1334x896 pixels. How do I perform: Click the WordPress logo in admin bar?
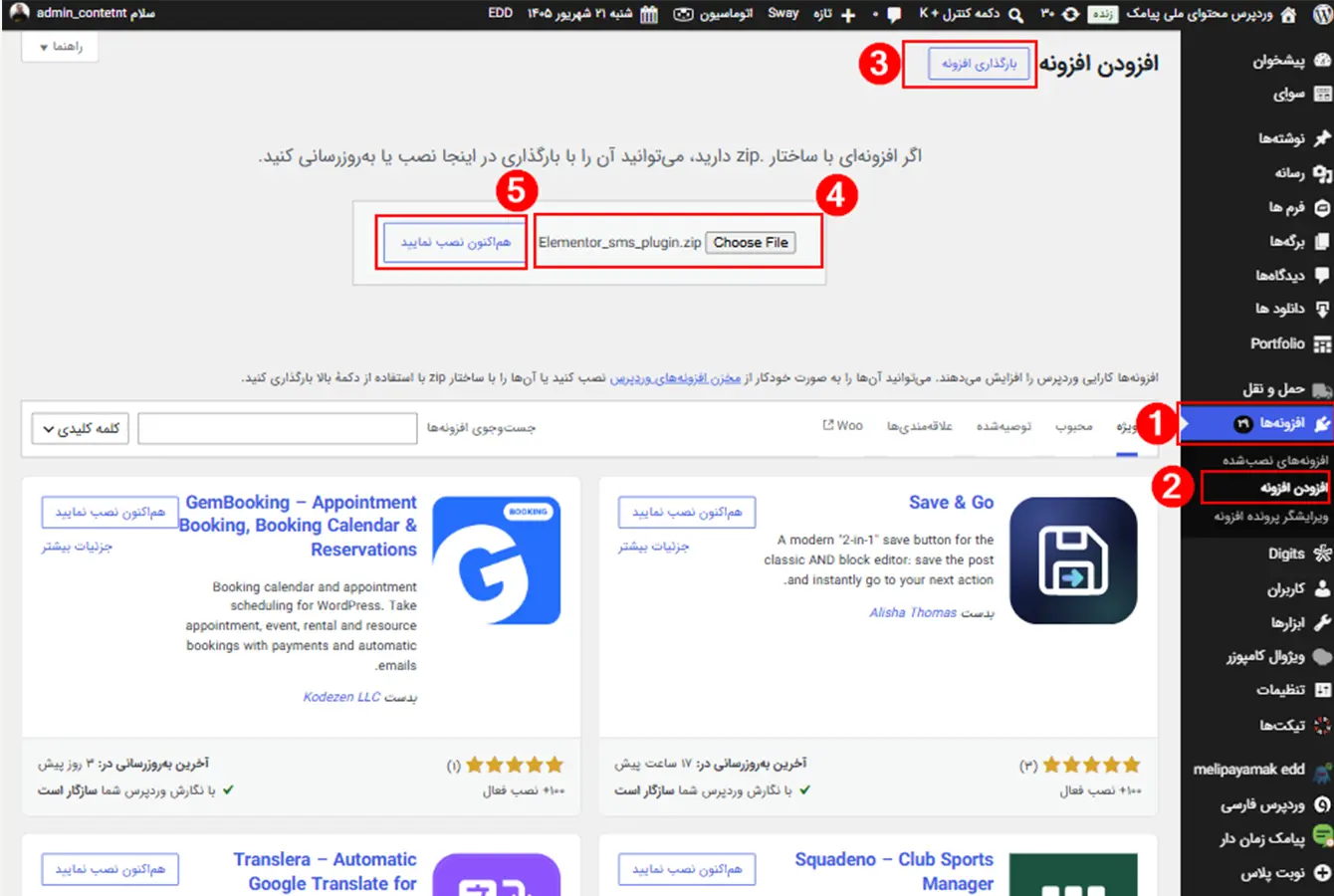(x=1321, y=14)
